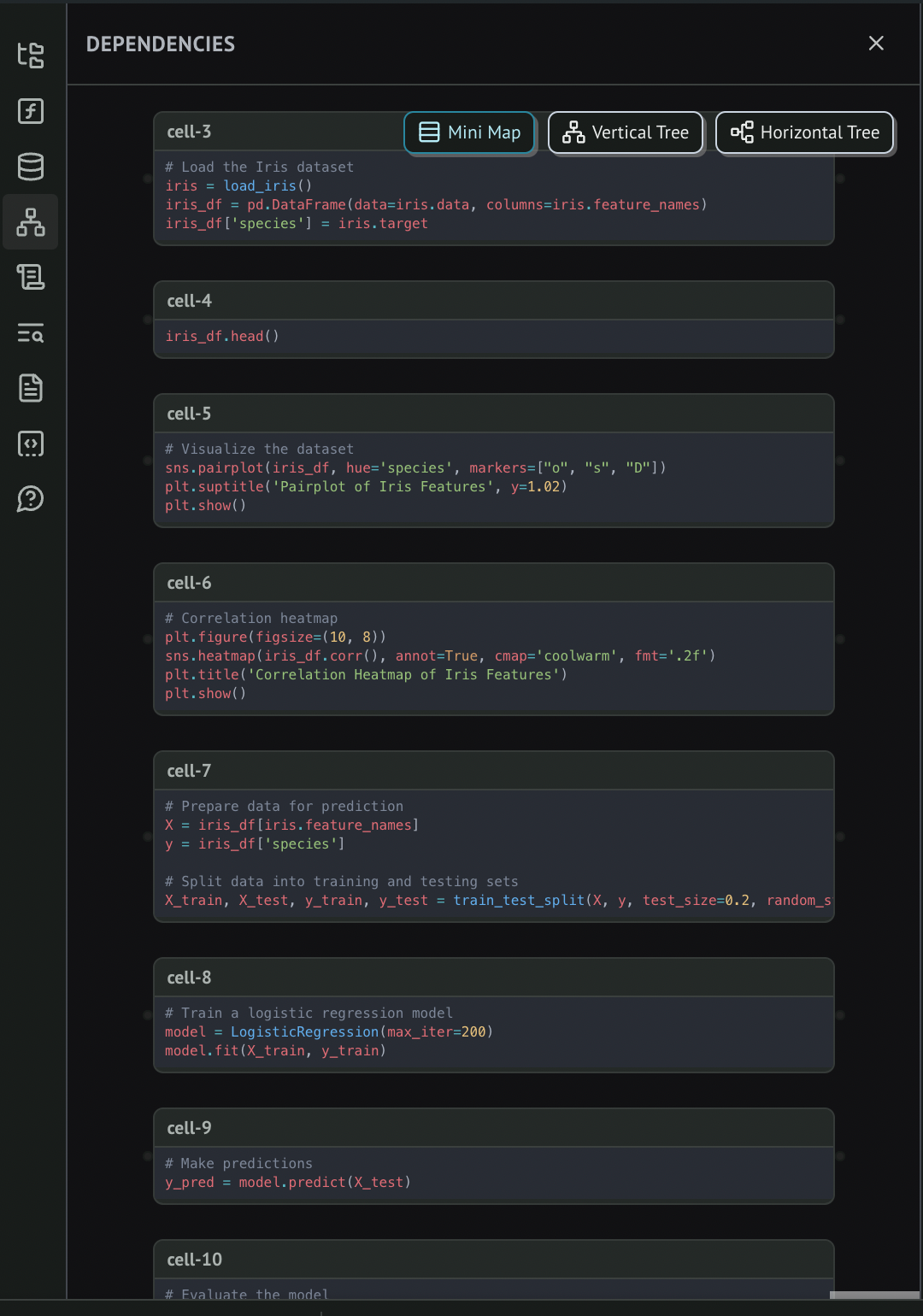The image size is (923, 1316).
Task: Open the data sources database icon
Action: click(x=31, y=167)
